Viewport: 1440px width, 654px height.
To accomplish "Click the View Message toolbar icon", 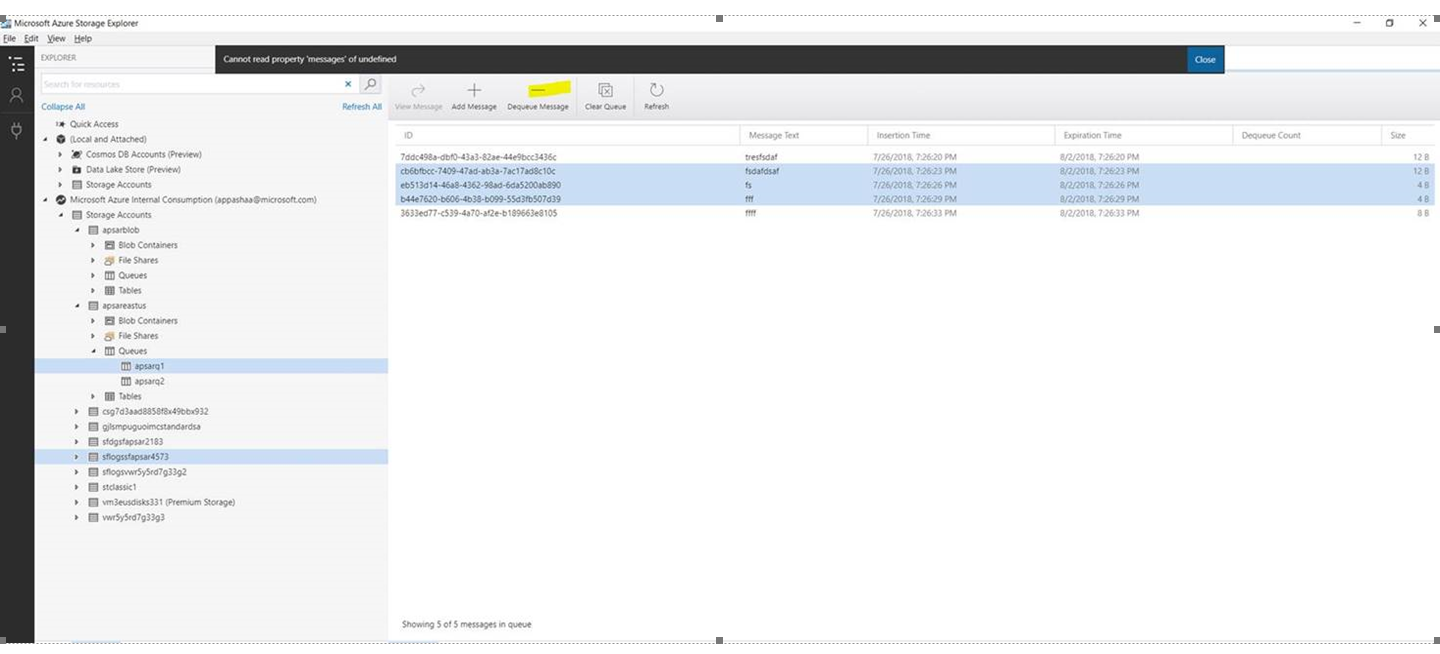I will pyautogui.click(x=418, y=95).
